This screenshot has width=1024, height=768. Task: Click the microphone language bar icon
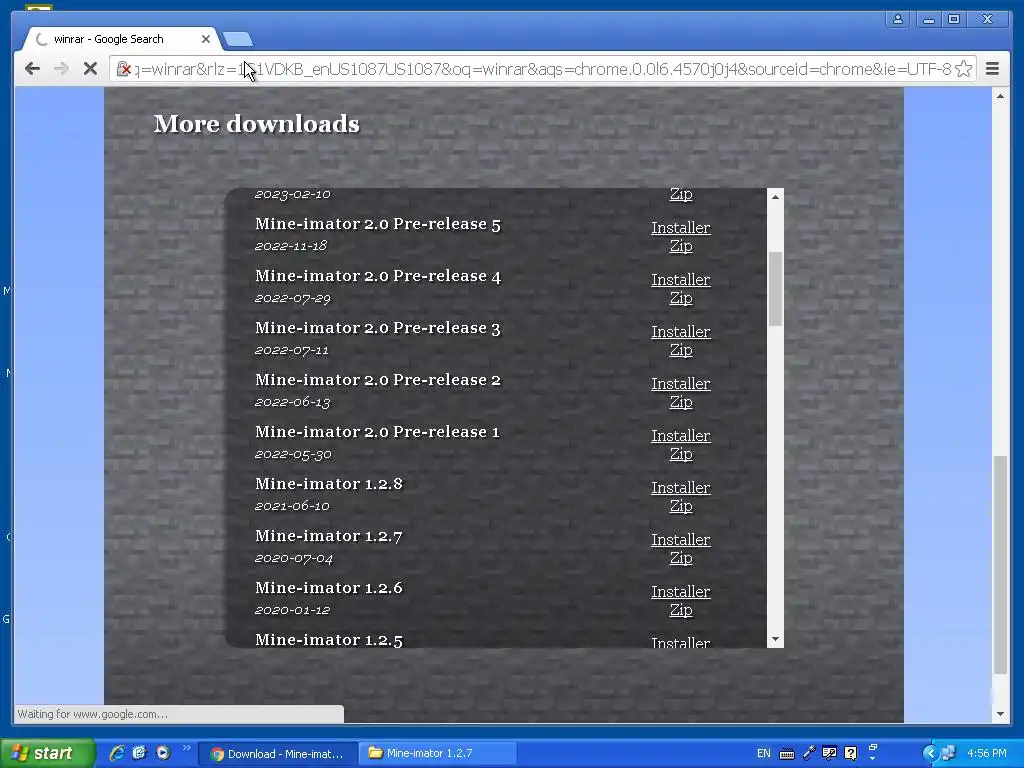[x=808, y=753]
